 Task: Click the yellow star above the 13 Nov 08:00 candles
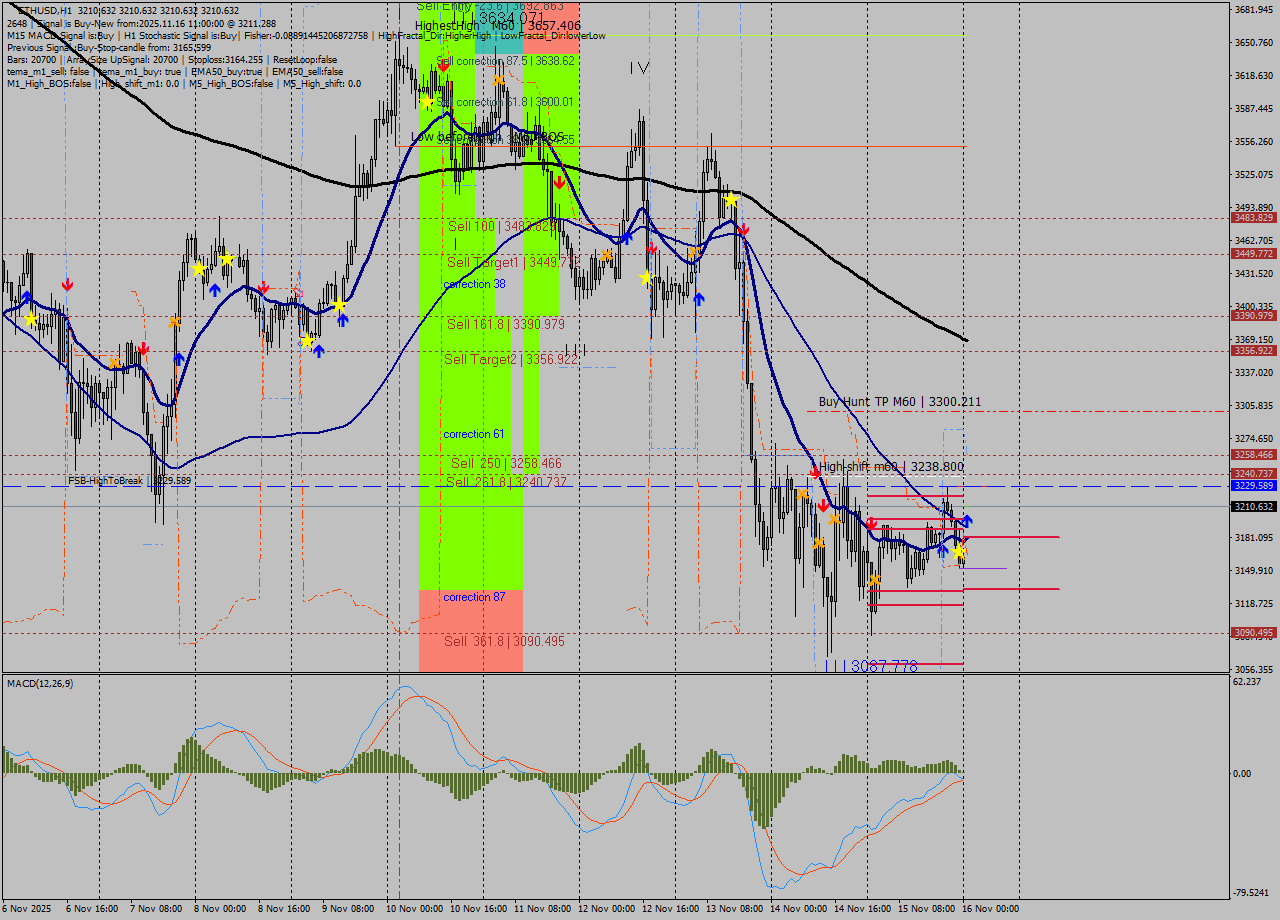pos(731,200)
